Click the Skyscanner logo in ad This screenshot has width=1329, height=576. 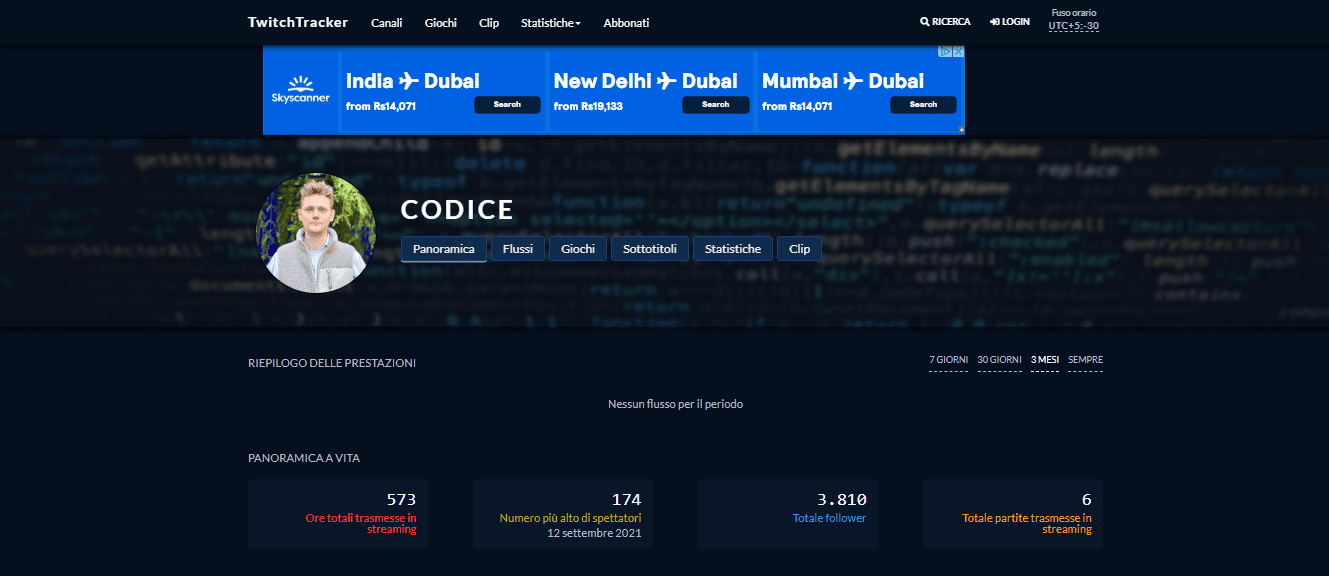coord(300,90)
